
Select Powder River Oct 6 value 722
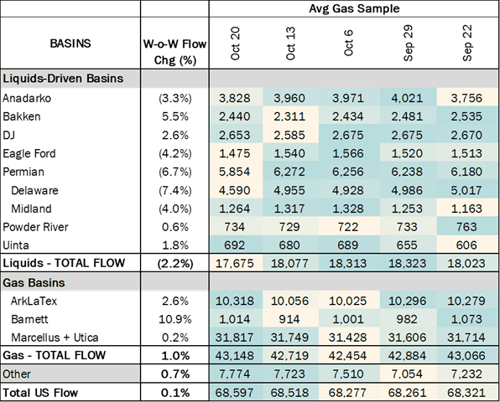point(348,227)
